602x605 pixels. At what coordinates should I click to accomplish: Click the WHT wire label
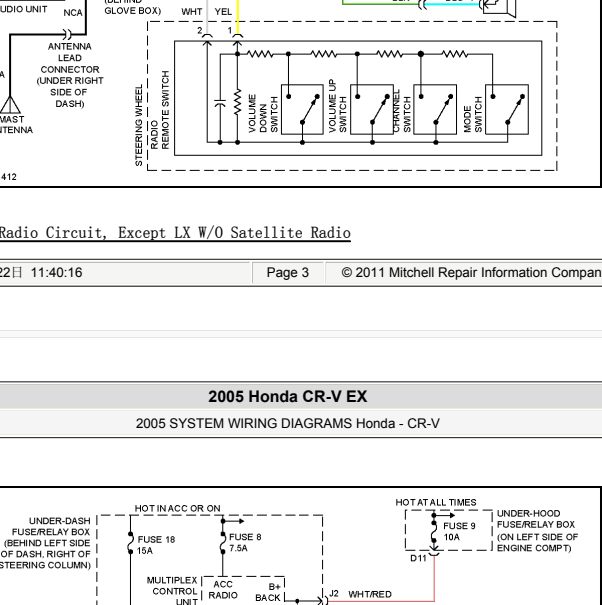(192, 12)
